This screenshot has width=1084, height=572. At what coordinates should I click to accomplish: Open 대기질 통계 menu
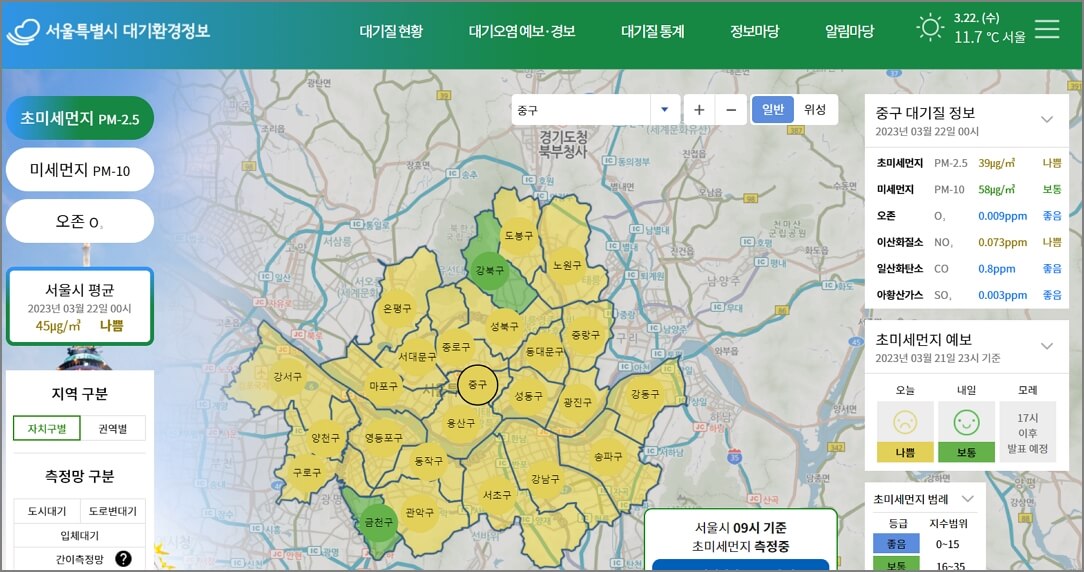(x=653, y=32)
